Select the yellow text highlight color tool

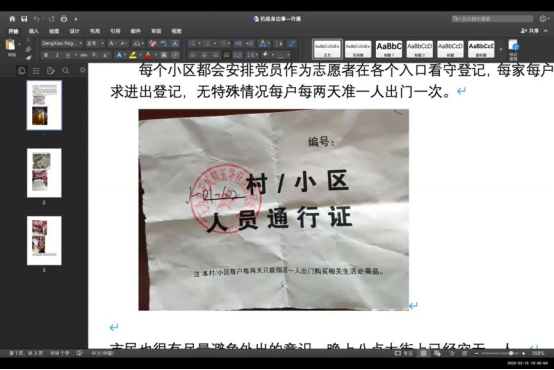[x=133, y=55]
